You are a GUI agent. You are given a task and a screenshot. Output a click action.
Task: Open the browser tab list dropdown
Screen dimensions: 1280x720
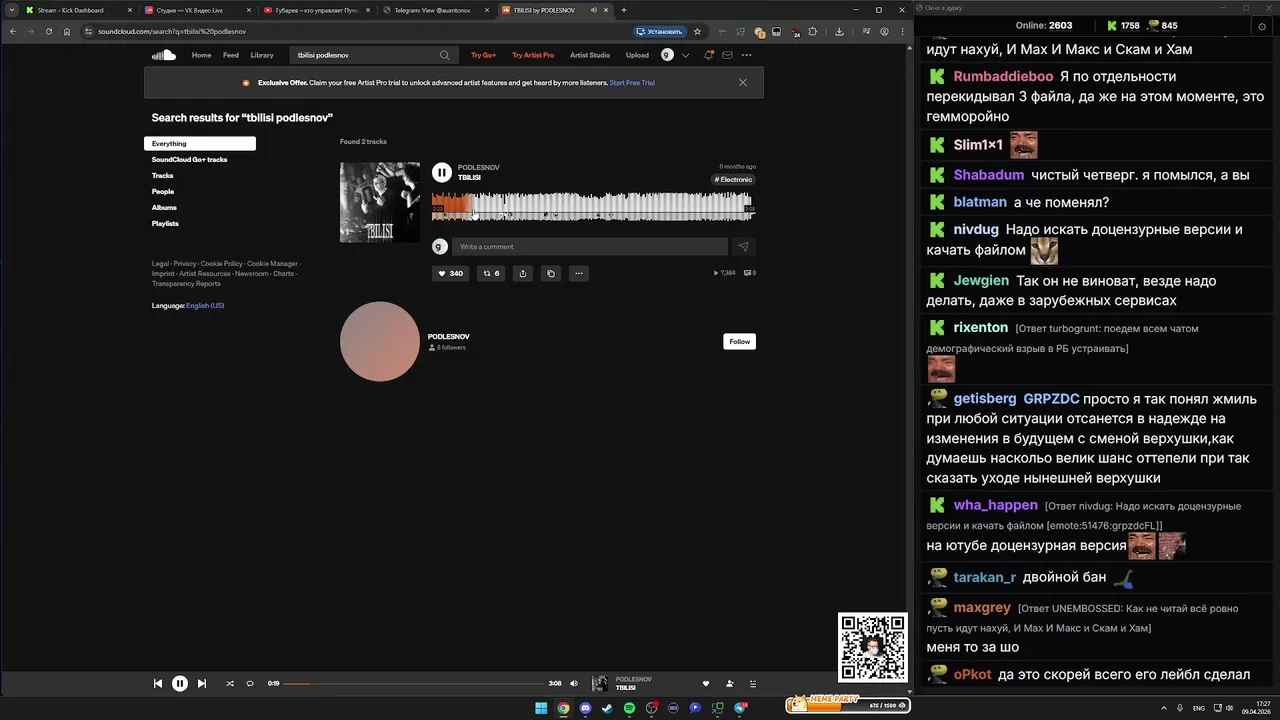(12, 10)
